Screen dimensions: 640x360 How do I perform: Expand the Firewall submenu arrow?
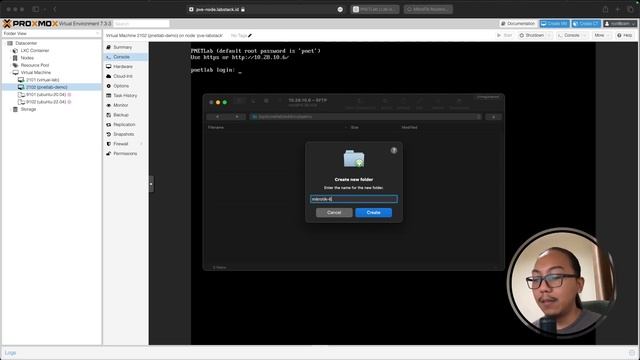click(x=142, y=144)
